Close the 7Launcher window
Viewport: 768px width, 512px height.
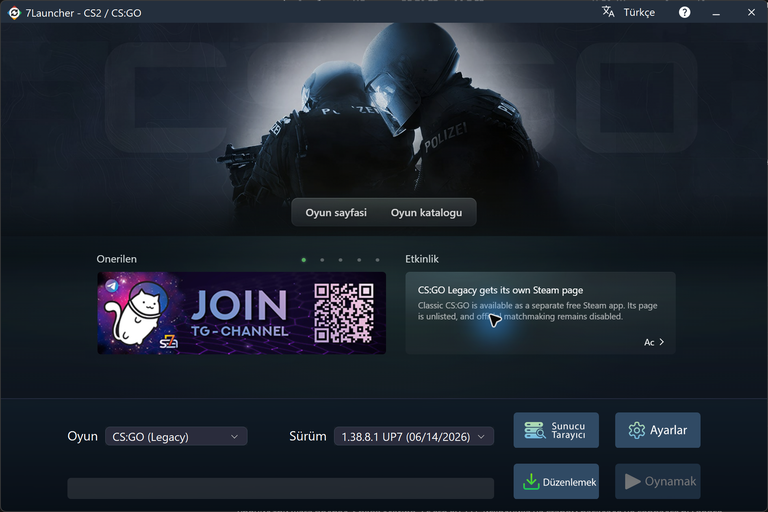coord(751,12)
